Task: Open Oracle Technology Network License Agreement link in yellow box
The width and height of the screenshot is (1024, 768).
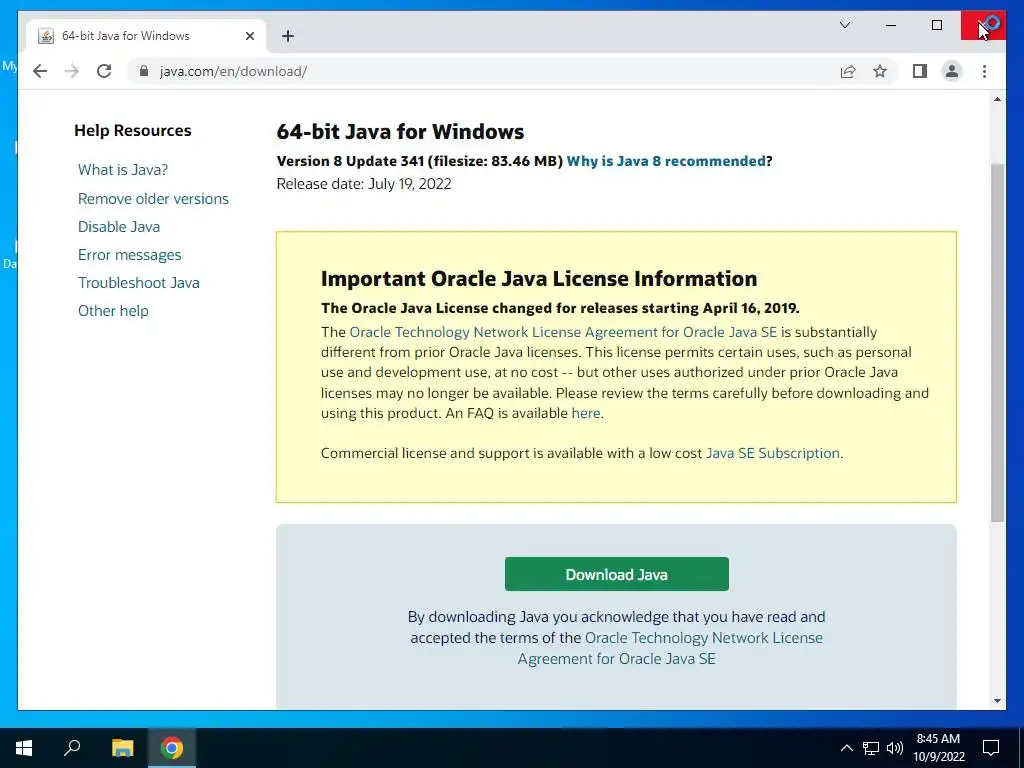Action: [563, 332]
